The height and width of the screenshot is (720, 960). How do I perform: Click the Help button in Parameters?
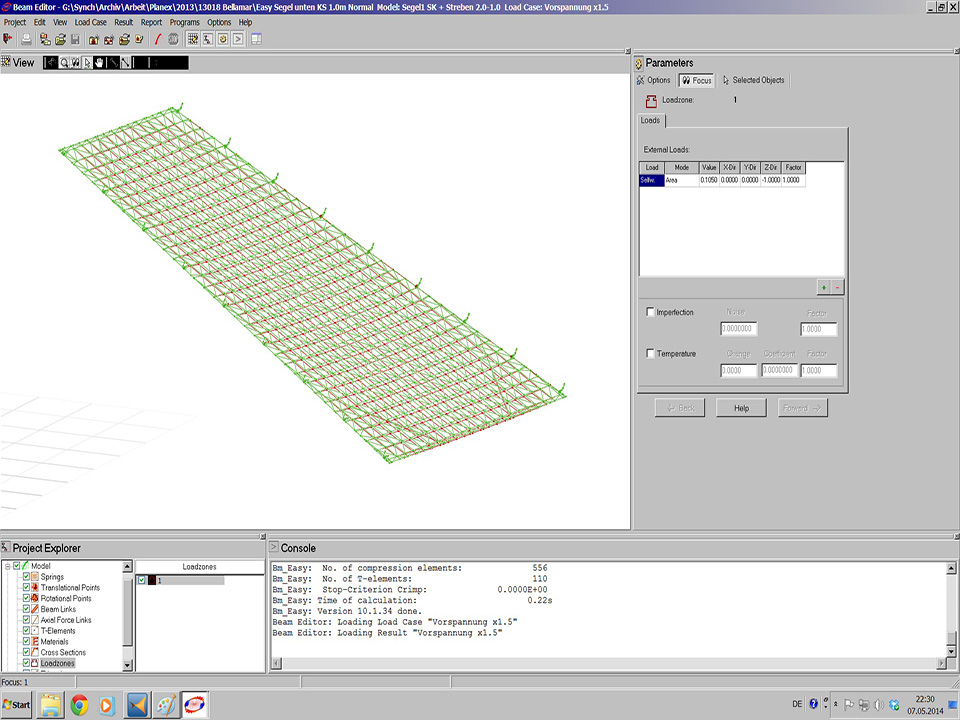[x=741, y=408]
